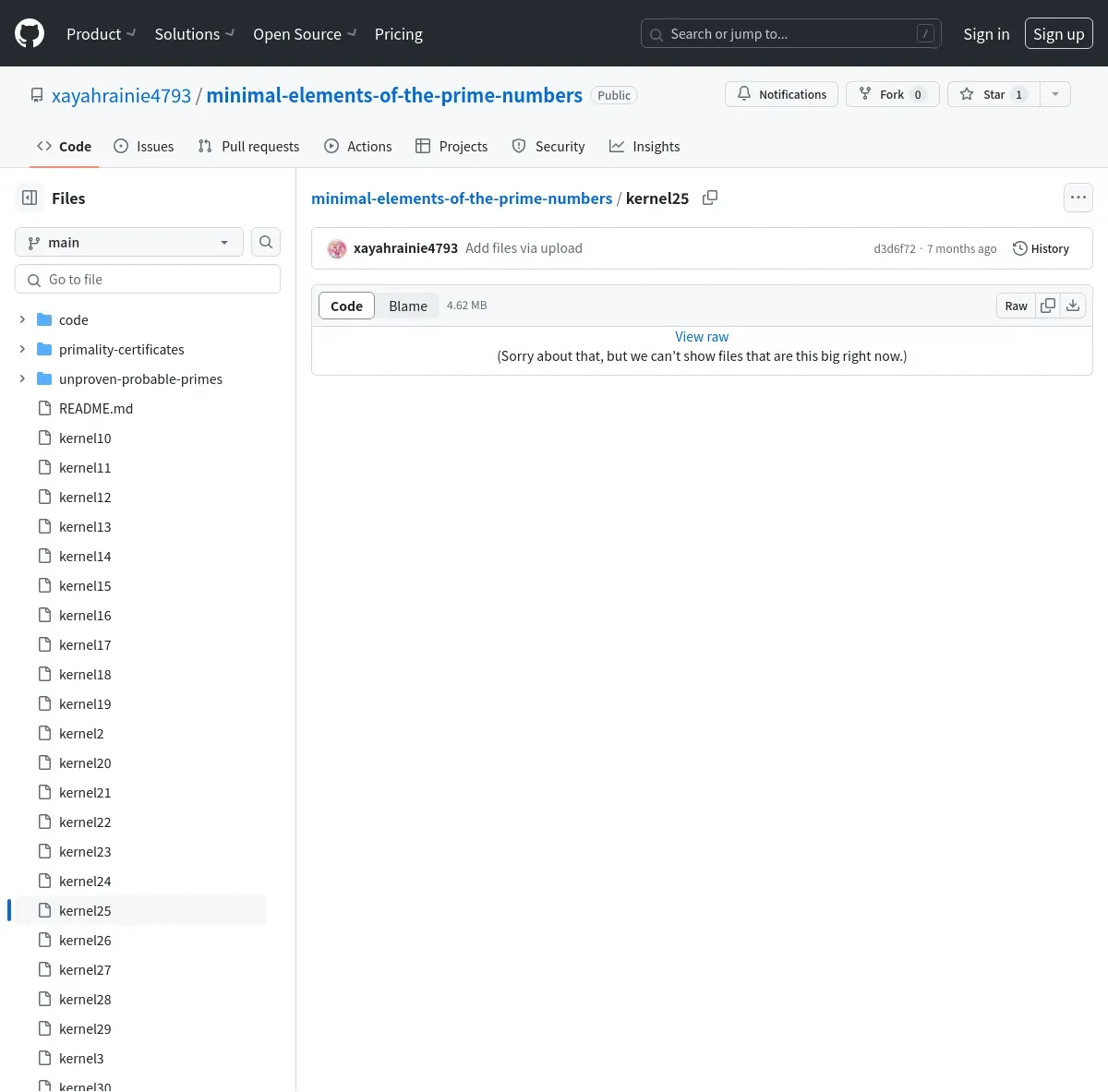Switch to Blame view

(x=408, y=306)
